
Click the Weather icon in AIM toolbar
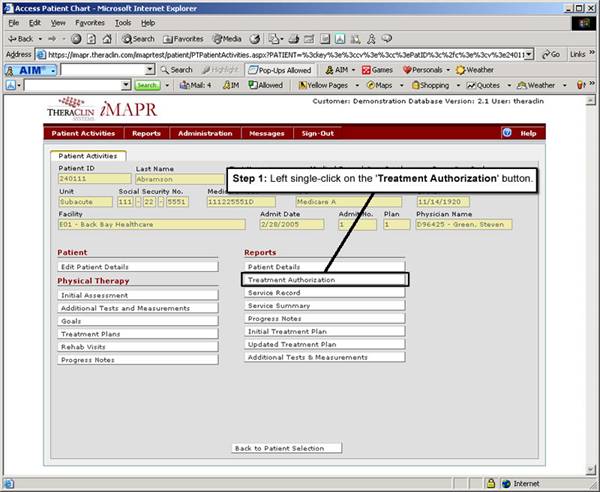[x=475, y=70]
